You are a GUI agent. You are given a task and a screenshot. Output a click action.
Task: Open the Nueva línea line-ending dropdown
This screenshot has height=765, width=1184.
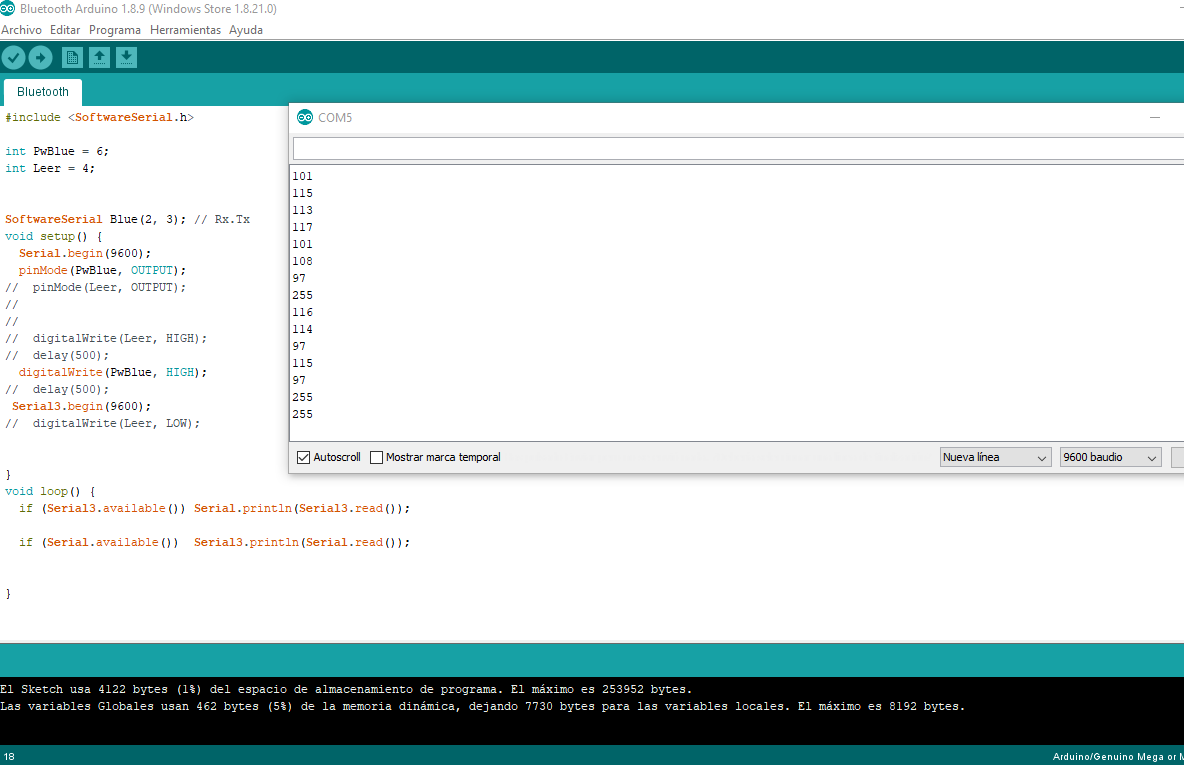[995, 458]
